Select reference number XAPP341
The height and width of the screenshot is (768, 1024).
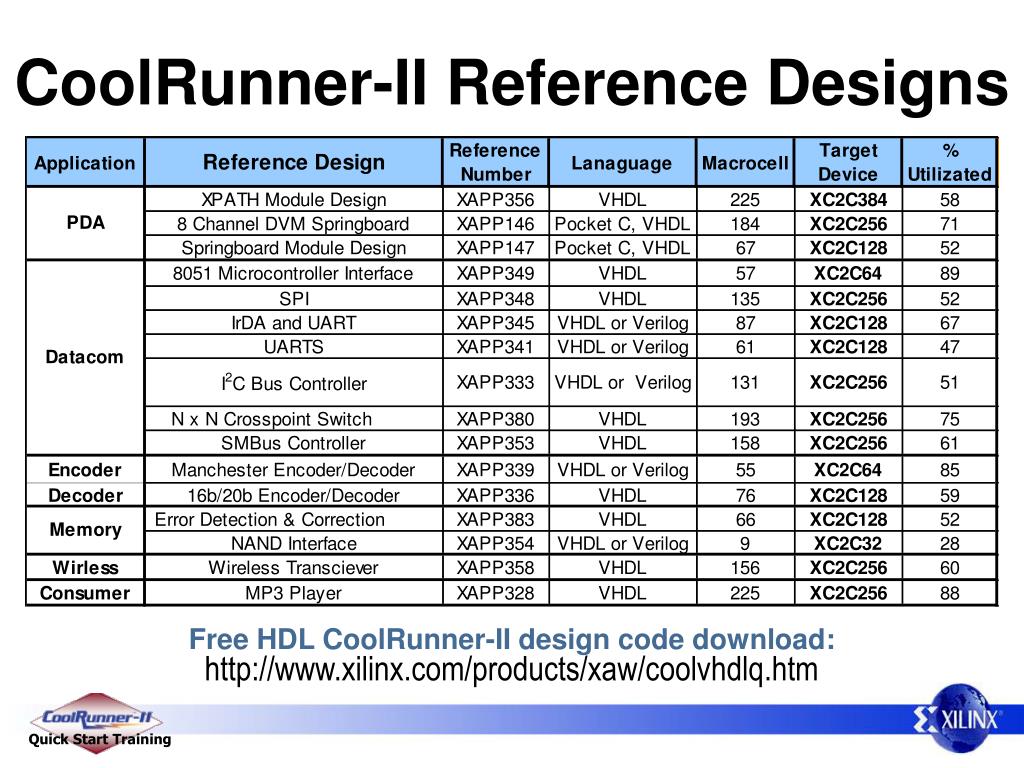coord(496,347)
